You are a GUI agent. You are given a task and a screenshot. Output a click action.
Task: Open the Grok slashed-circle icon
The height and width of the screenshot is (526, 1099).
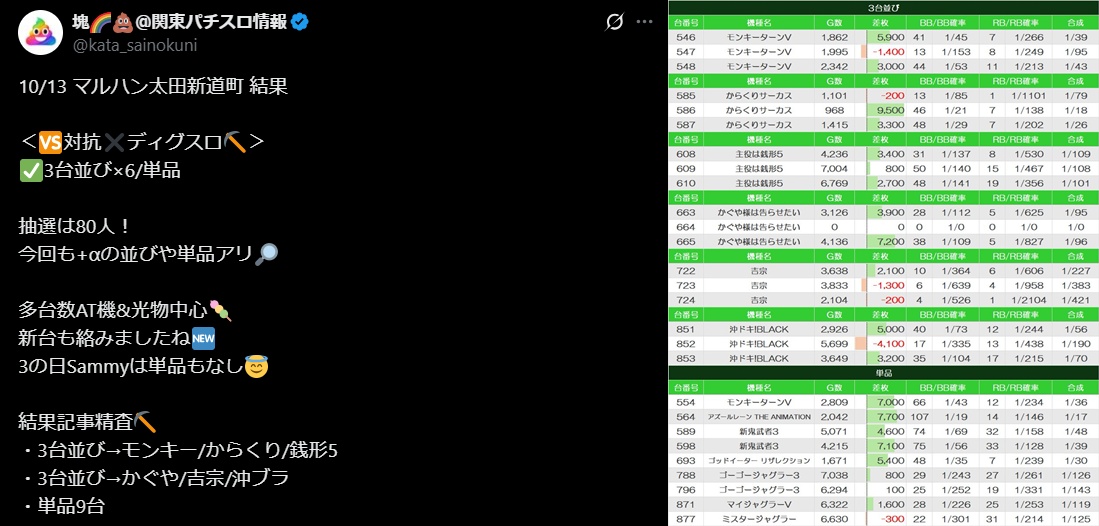tap(614, 22)
